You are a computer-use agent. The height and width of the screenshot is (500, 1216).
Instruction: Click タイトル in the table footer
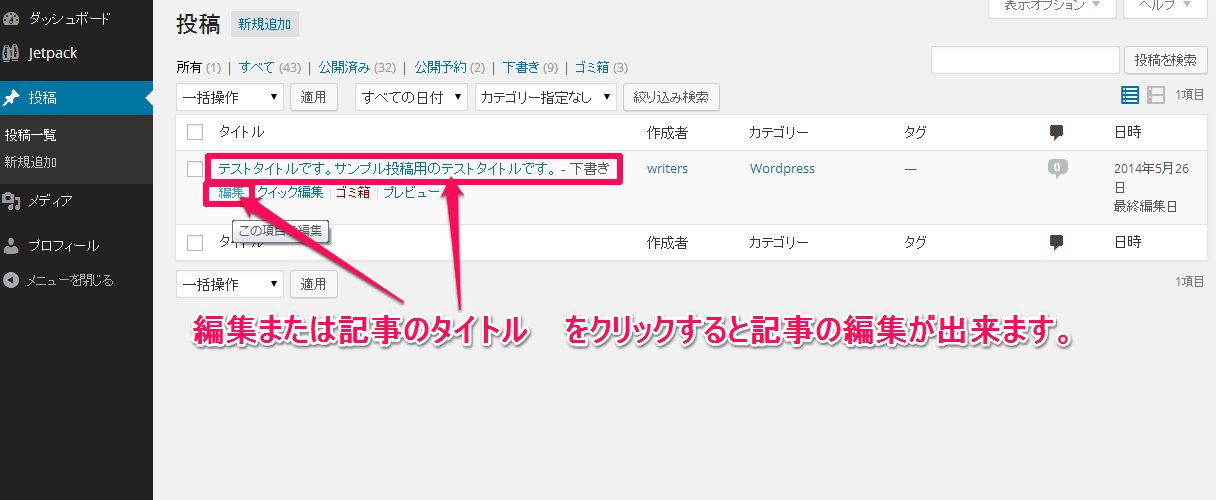click(x=241, y=242)
